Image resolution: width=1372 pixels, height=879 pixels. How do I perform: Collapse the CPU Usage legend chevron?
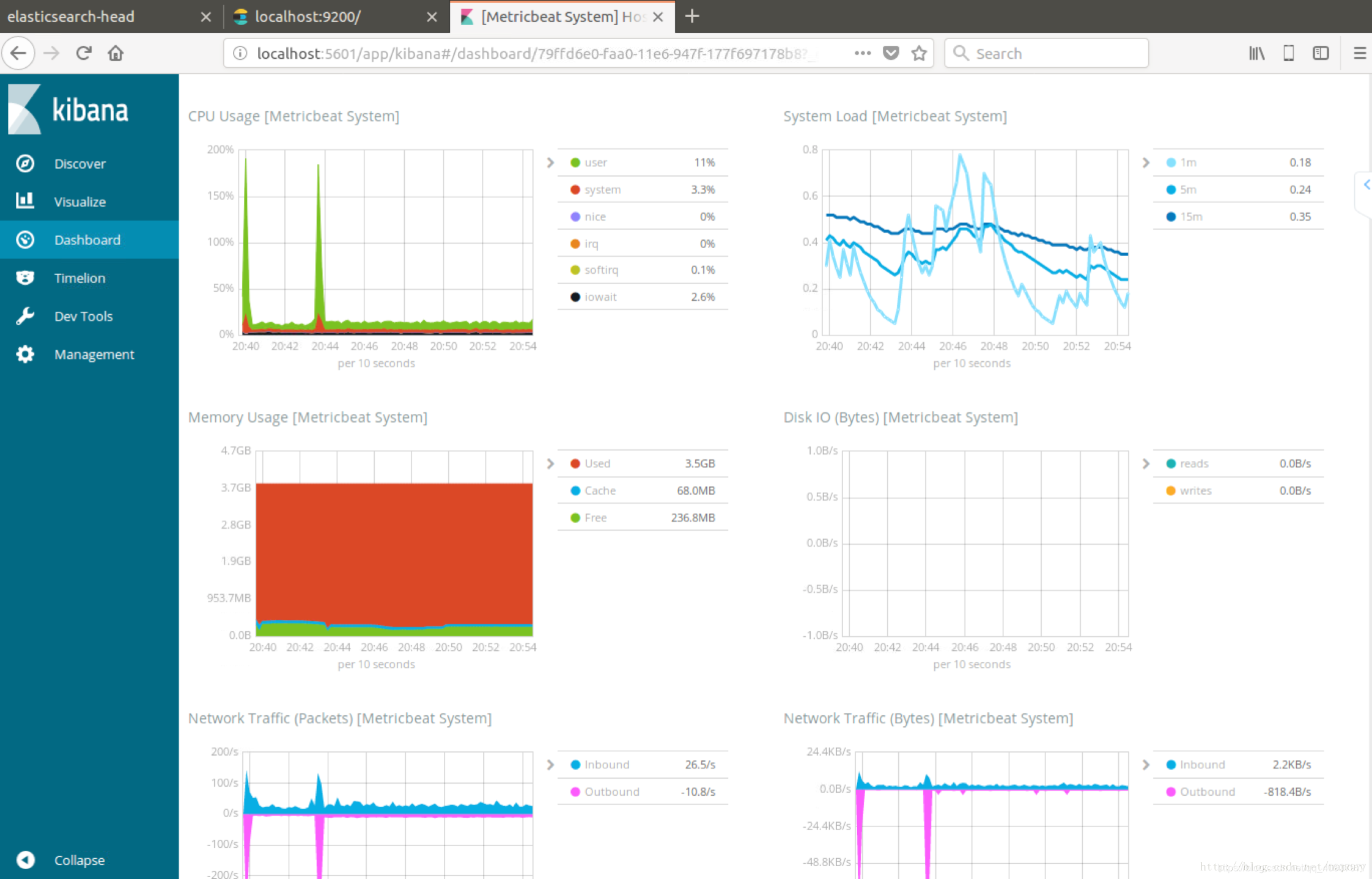(550, 163)
